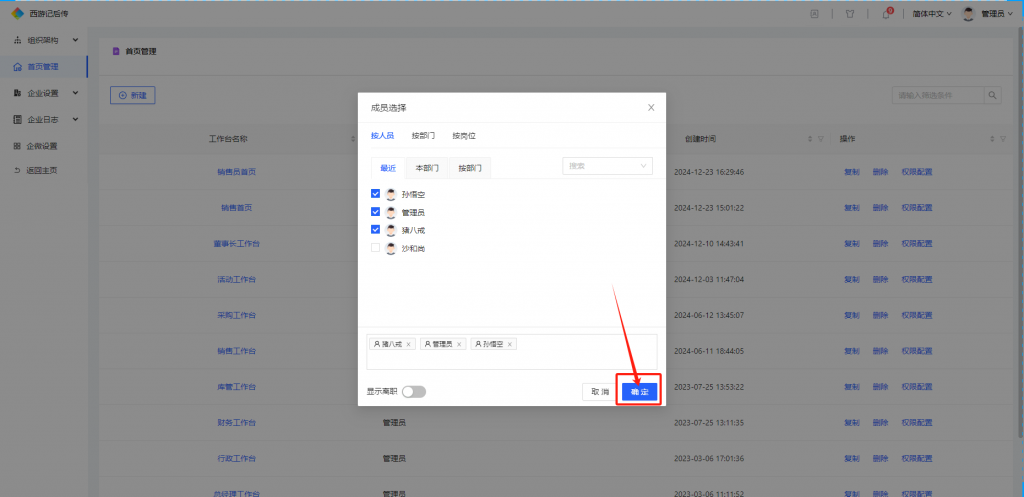Image resolution: width=1024 pixels, height=497 pixels.
Task: Select the 本部门 sub-tab
Action: (427, 168)
